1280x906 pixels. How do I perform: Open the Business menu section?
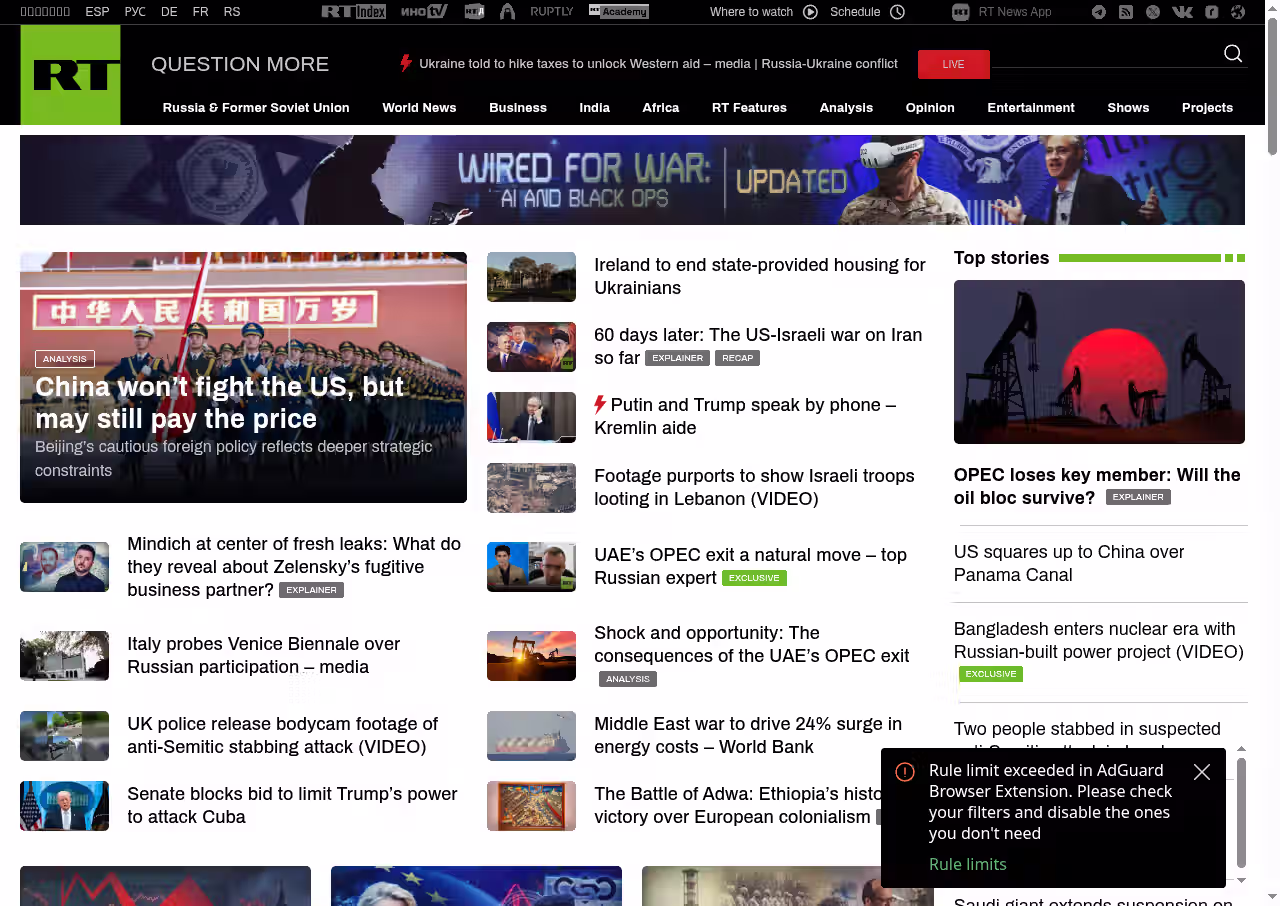[x=517, y=108]
